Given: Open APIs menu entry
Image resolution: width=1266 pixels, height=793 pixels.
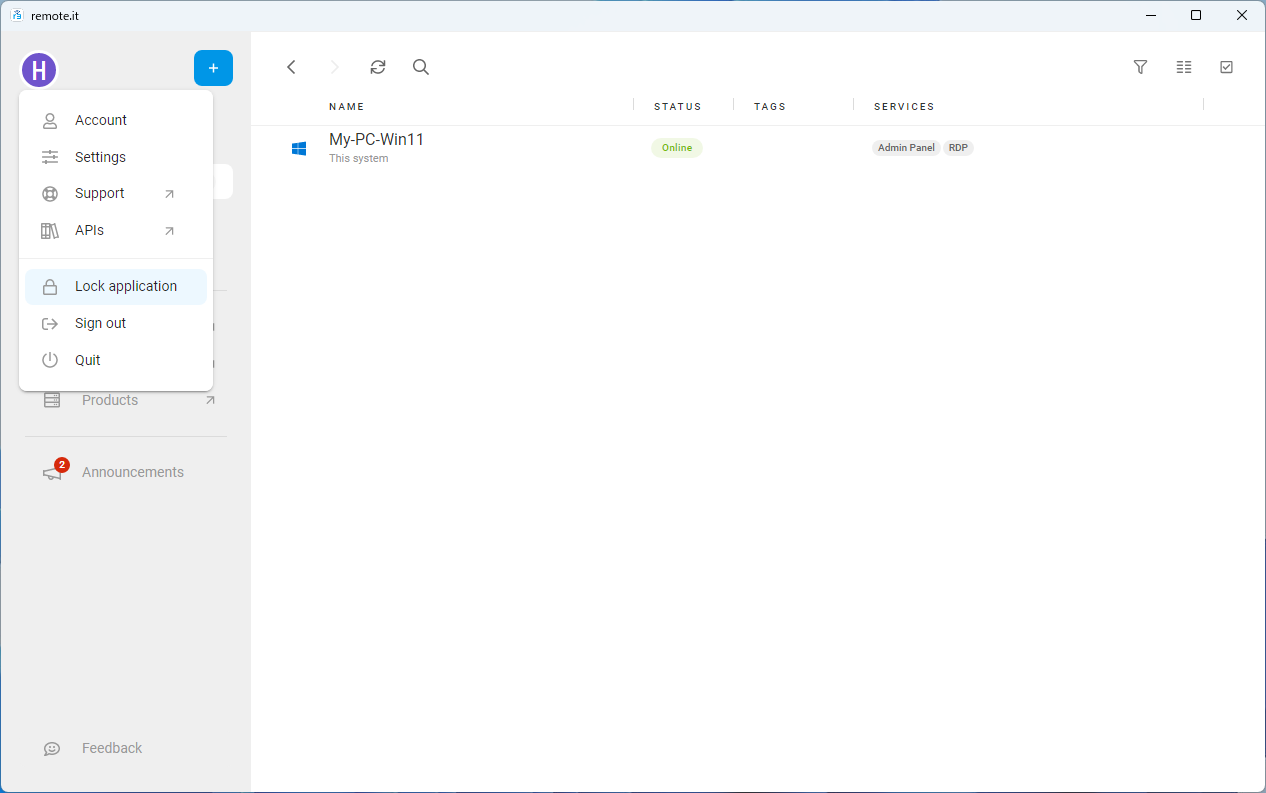Looking at the screenshot, I should coord(116,230).
